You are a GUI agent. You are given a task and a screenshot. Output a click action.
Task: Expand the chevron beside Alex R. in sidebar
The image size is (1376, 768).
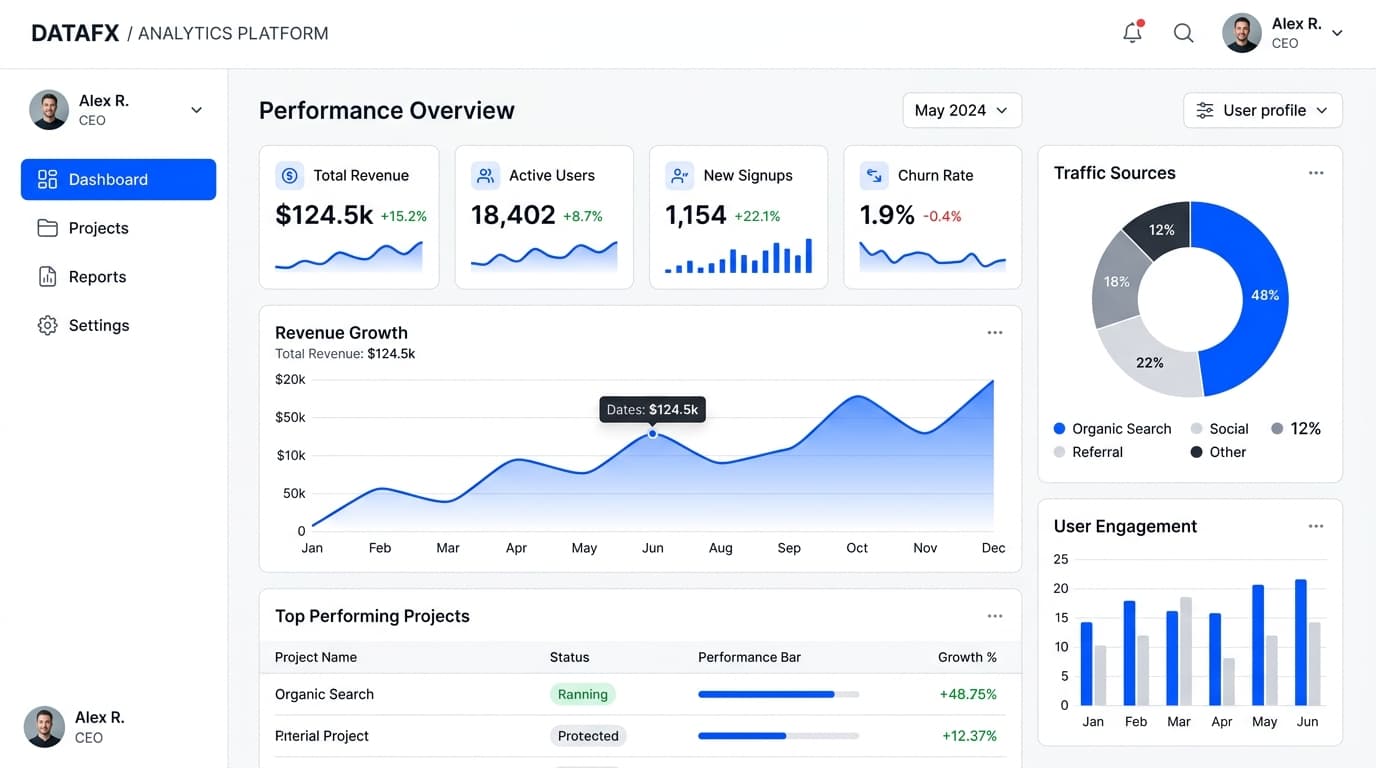[197, 110]
